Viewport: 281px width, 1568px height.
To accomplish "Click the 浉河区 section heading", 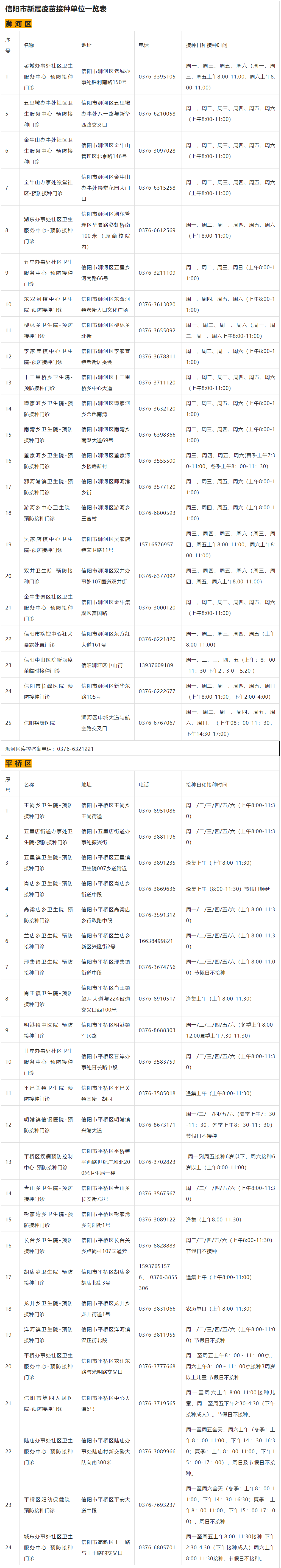I will click(x=18, y=24).
